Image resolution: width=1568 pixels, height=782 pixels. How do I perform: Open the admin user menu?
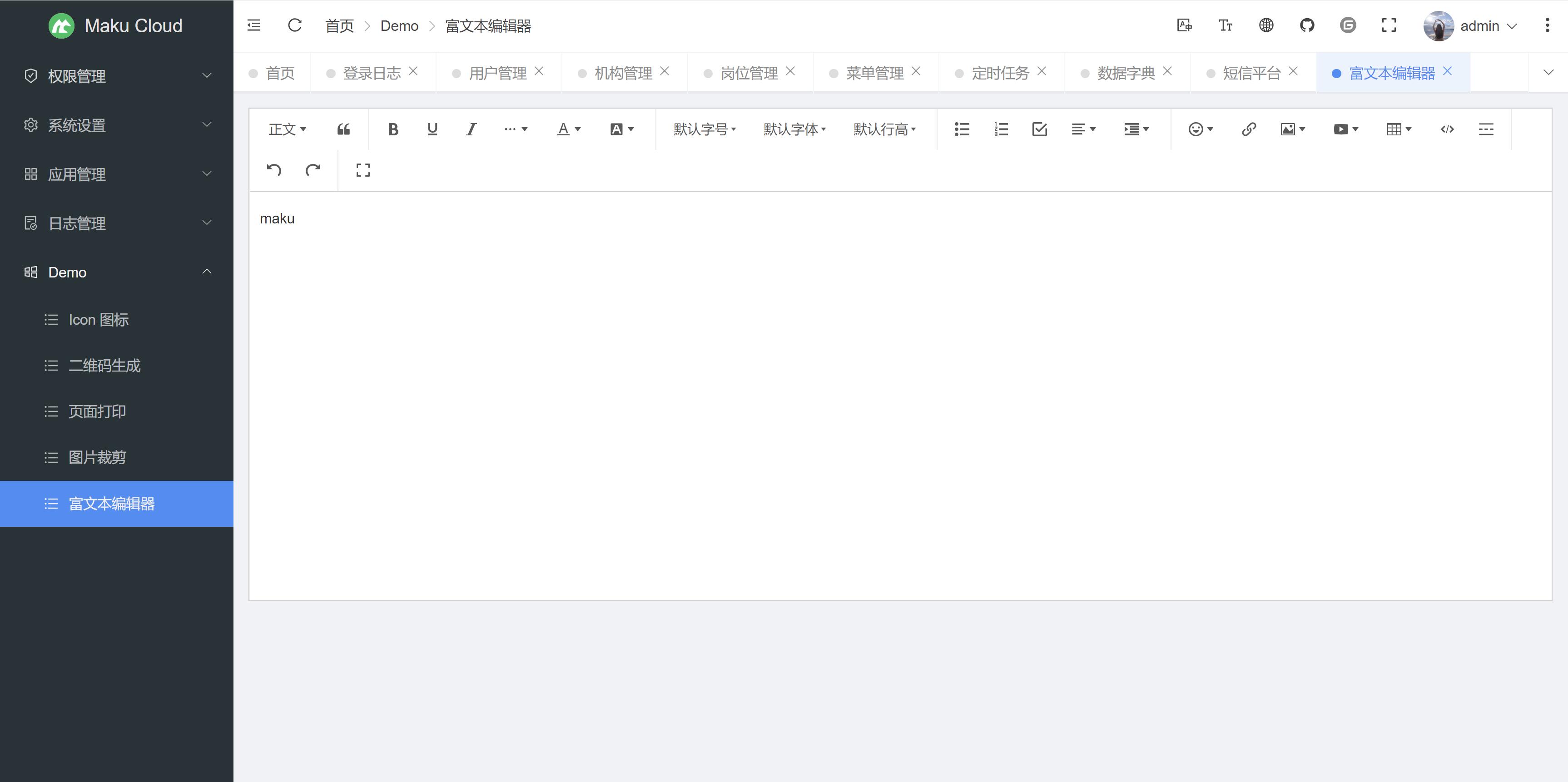[x=1479, y=26]
